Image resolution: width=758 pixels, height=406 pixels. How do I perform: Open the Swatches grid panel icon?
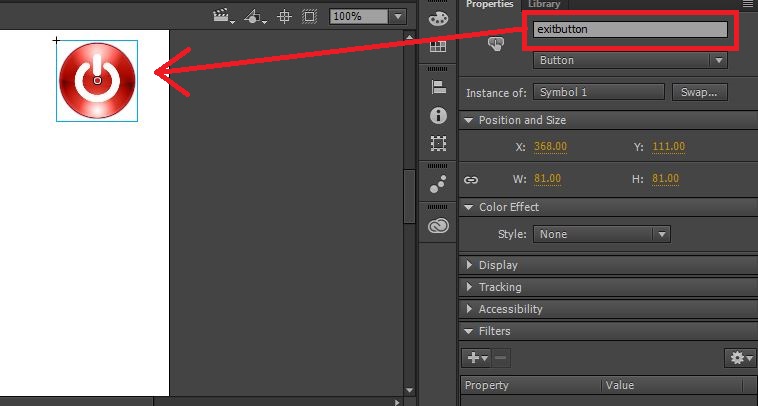pos(438,46)
